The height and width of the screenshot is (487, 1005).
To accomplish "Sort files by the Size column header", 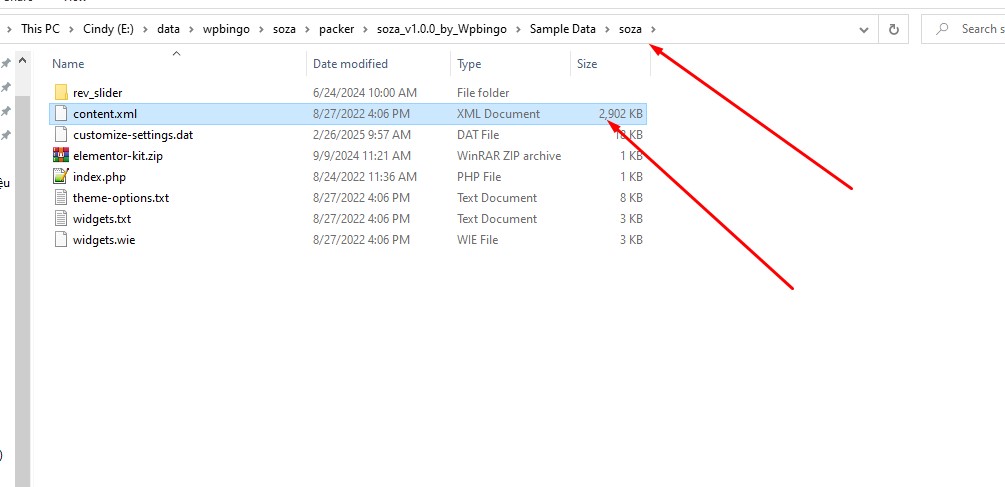I will [587, 64].
